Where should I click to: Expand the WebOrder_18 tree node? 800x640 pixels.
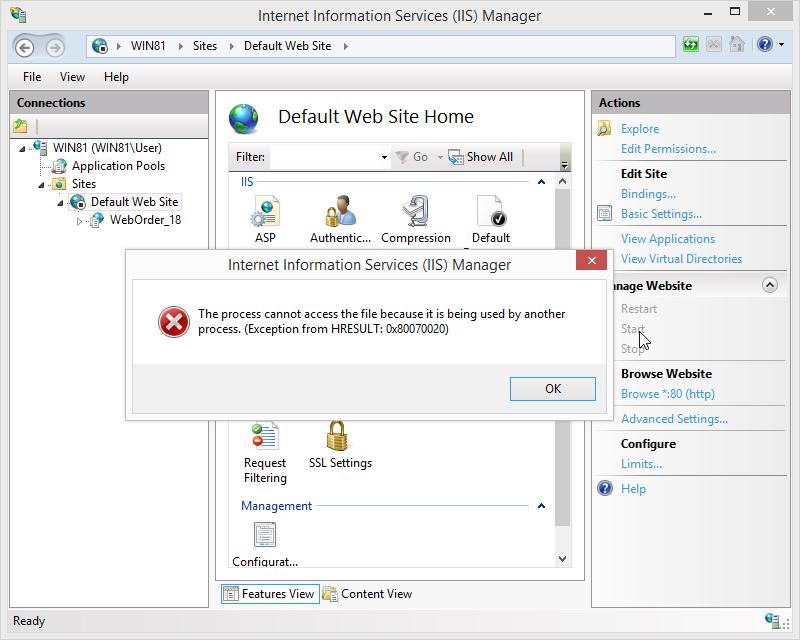click(79, 221)
